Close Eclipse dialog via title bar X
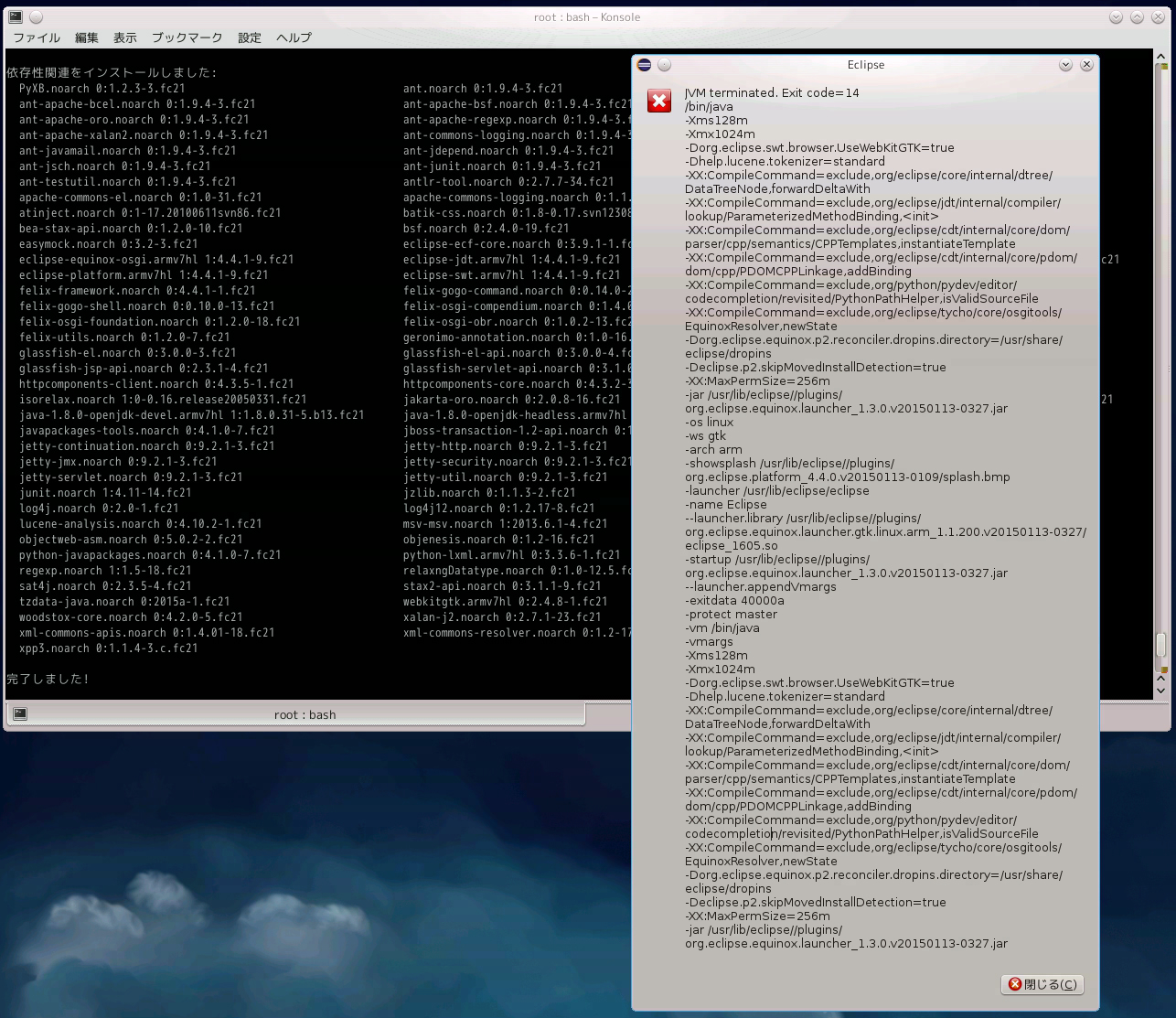 (x=1086, y=65)
